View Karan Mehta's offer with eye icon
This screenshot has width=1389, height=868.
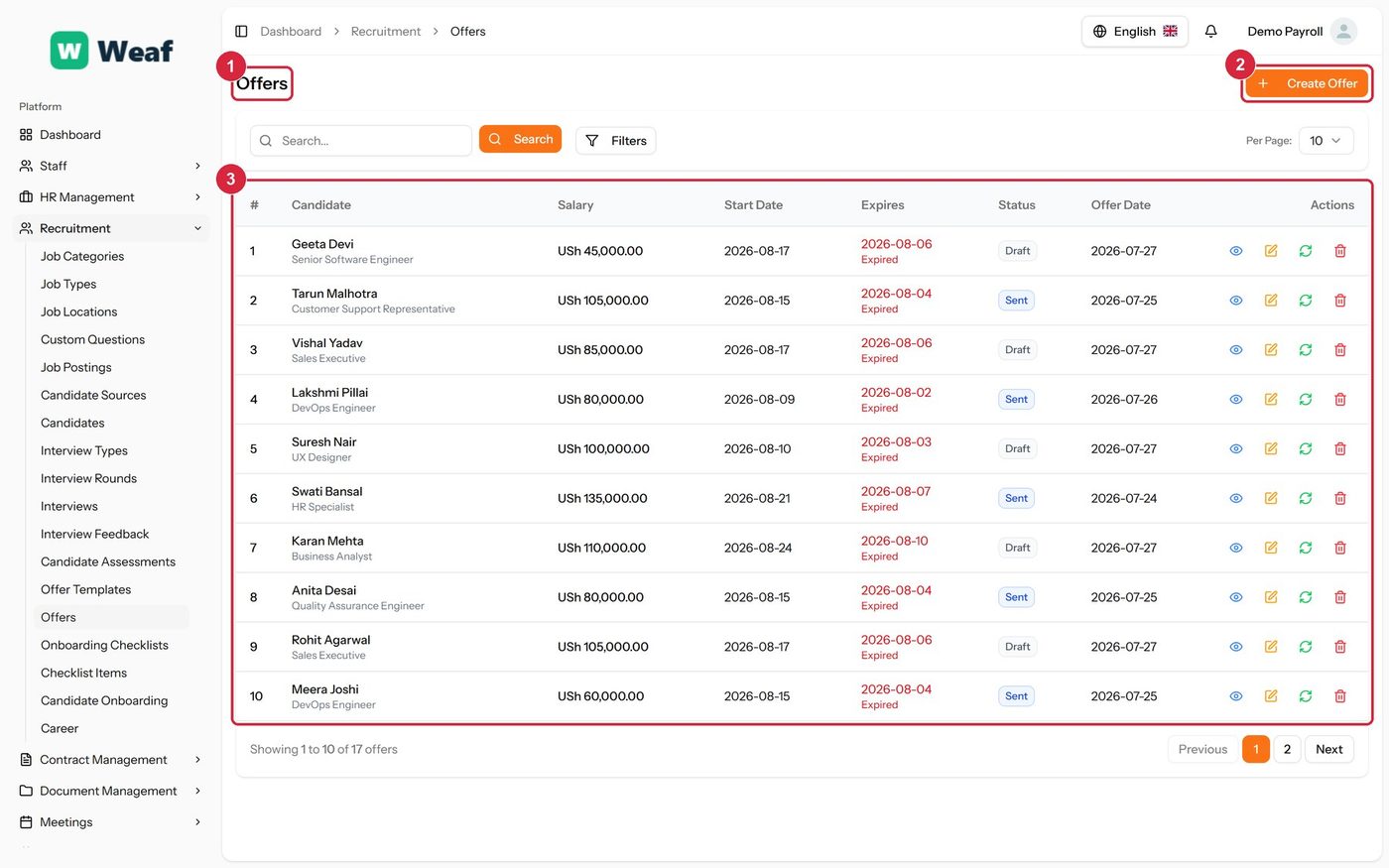click(x=1236, y=548)
